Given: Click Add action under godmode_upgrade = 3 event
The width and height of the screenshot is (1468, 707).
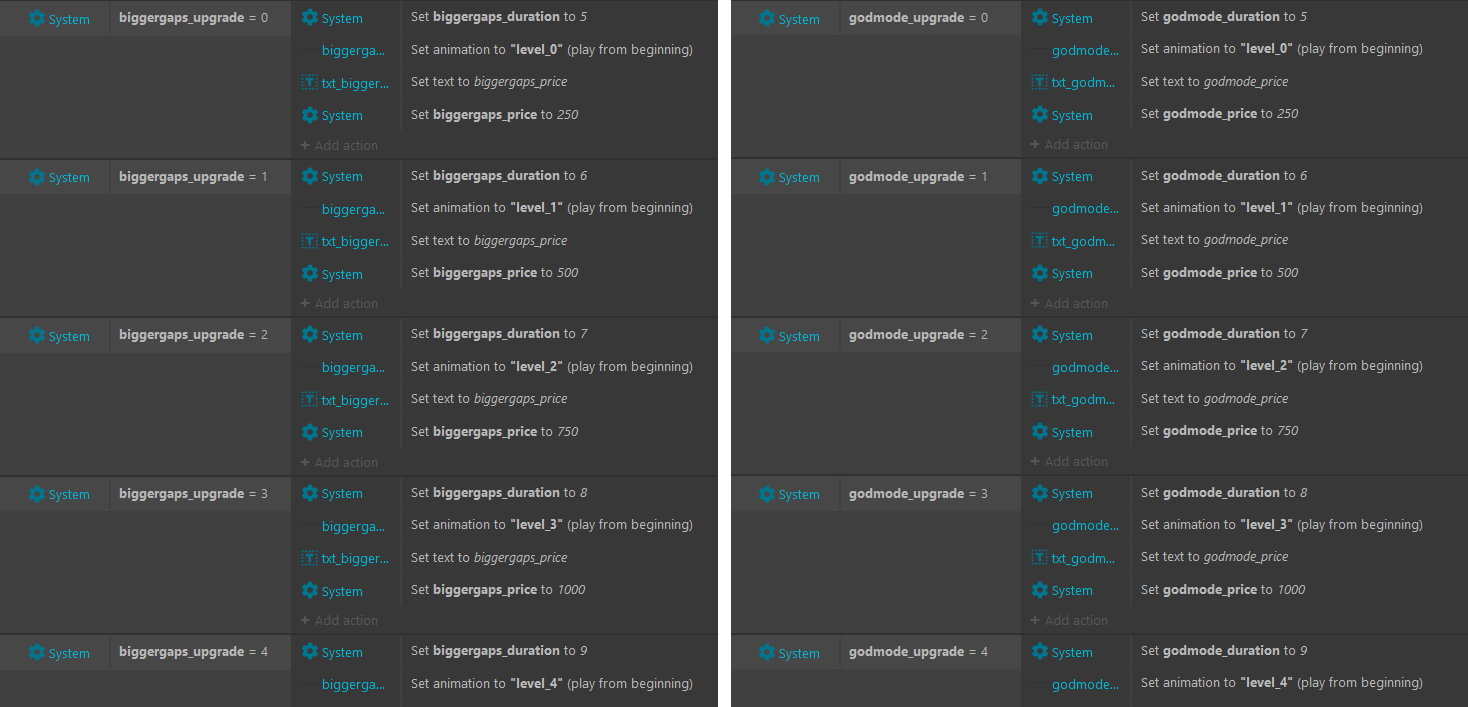Looking at the screenshot, I should coord(1069,621).
